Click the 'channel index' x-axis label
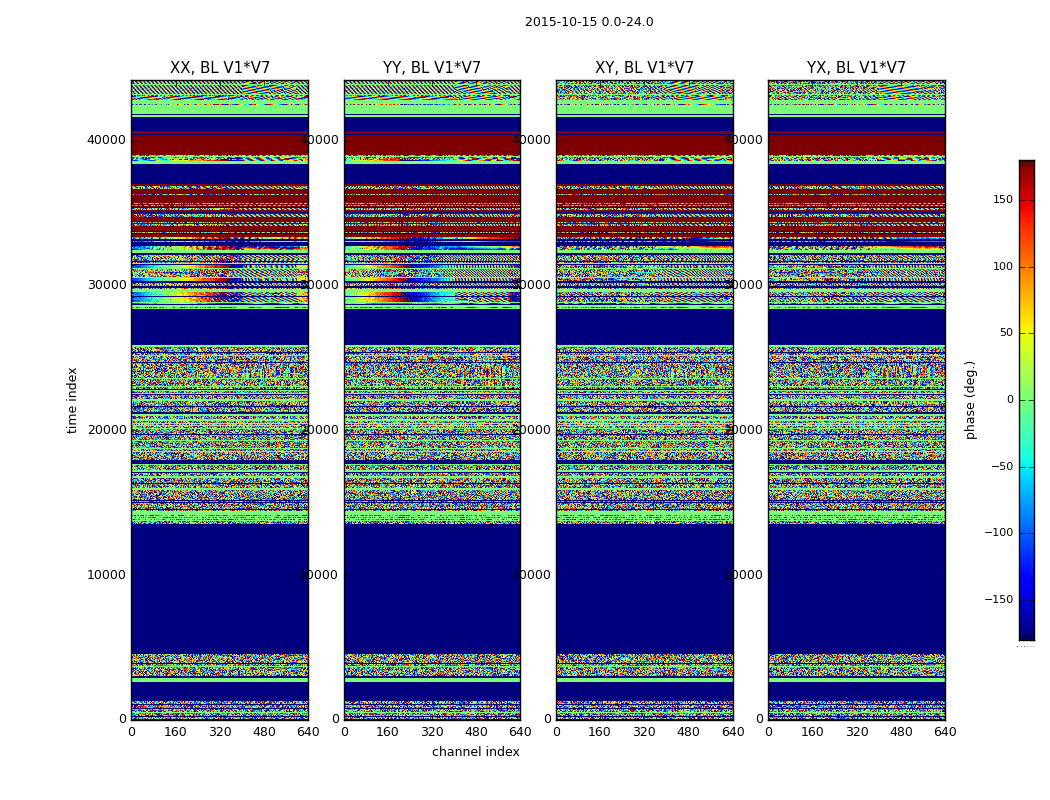 pyautogui.click(x=475, y=752)
